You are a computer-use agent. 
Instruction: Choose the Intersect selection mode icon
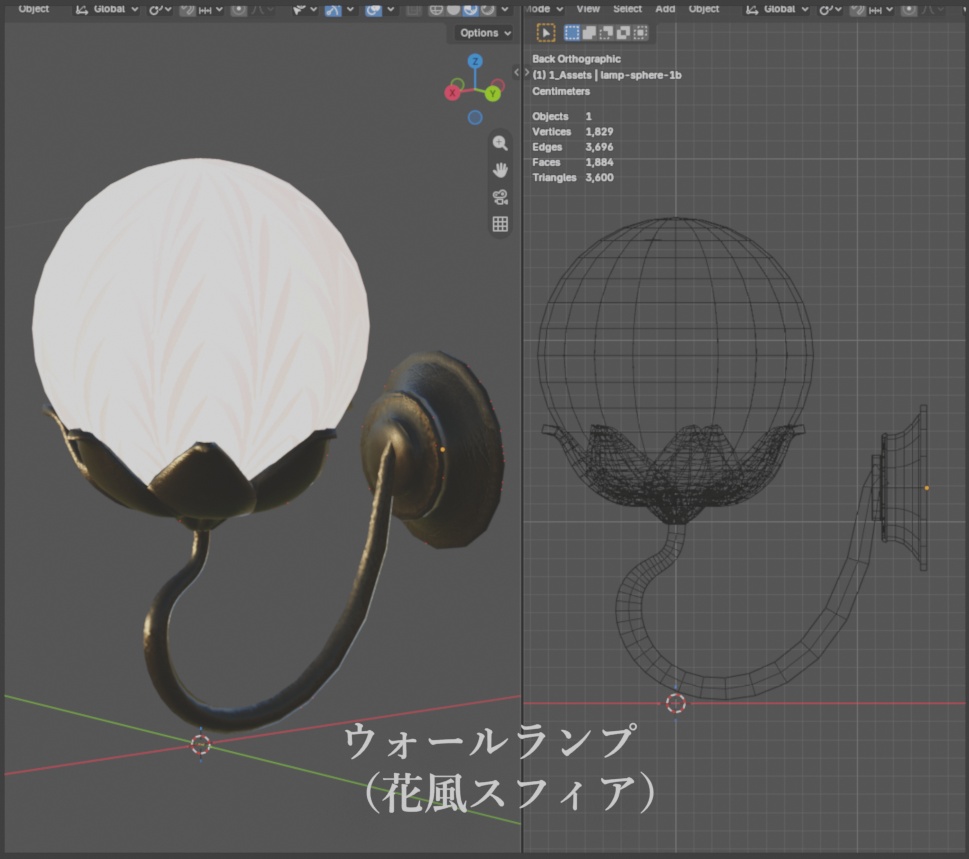pos(641,33)
